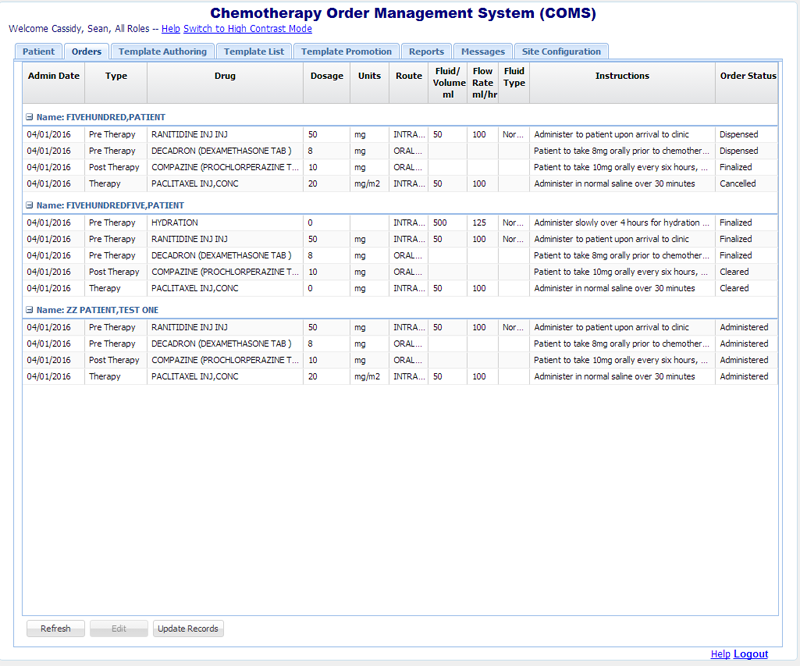The image size is (800, 666).
Task: Sort by Instructions column header
Action: pos(622,83)
